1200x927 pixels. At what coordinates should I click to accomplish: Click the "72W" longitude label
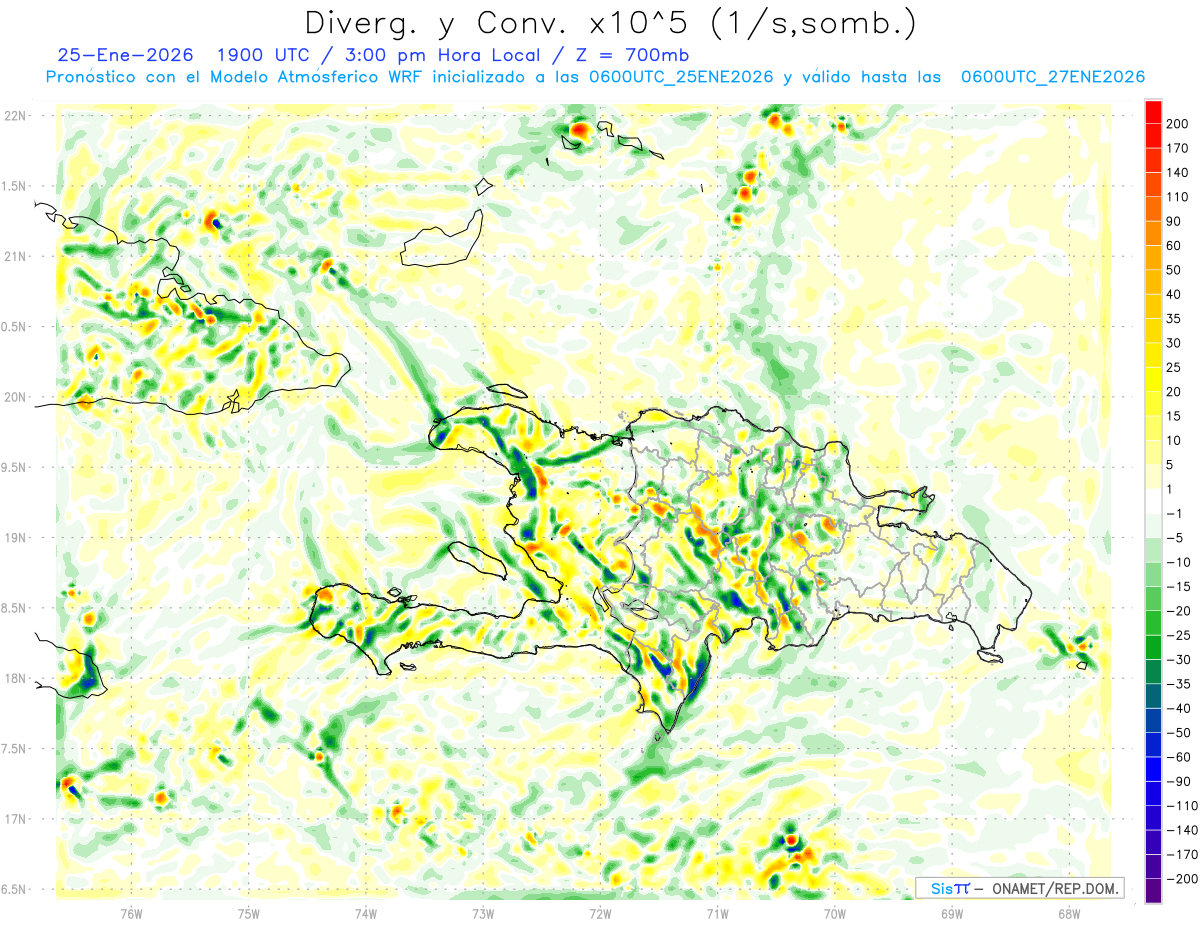600,912
